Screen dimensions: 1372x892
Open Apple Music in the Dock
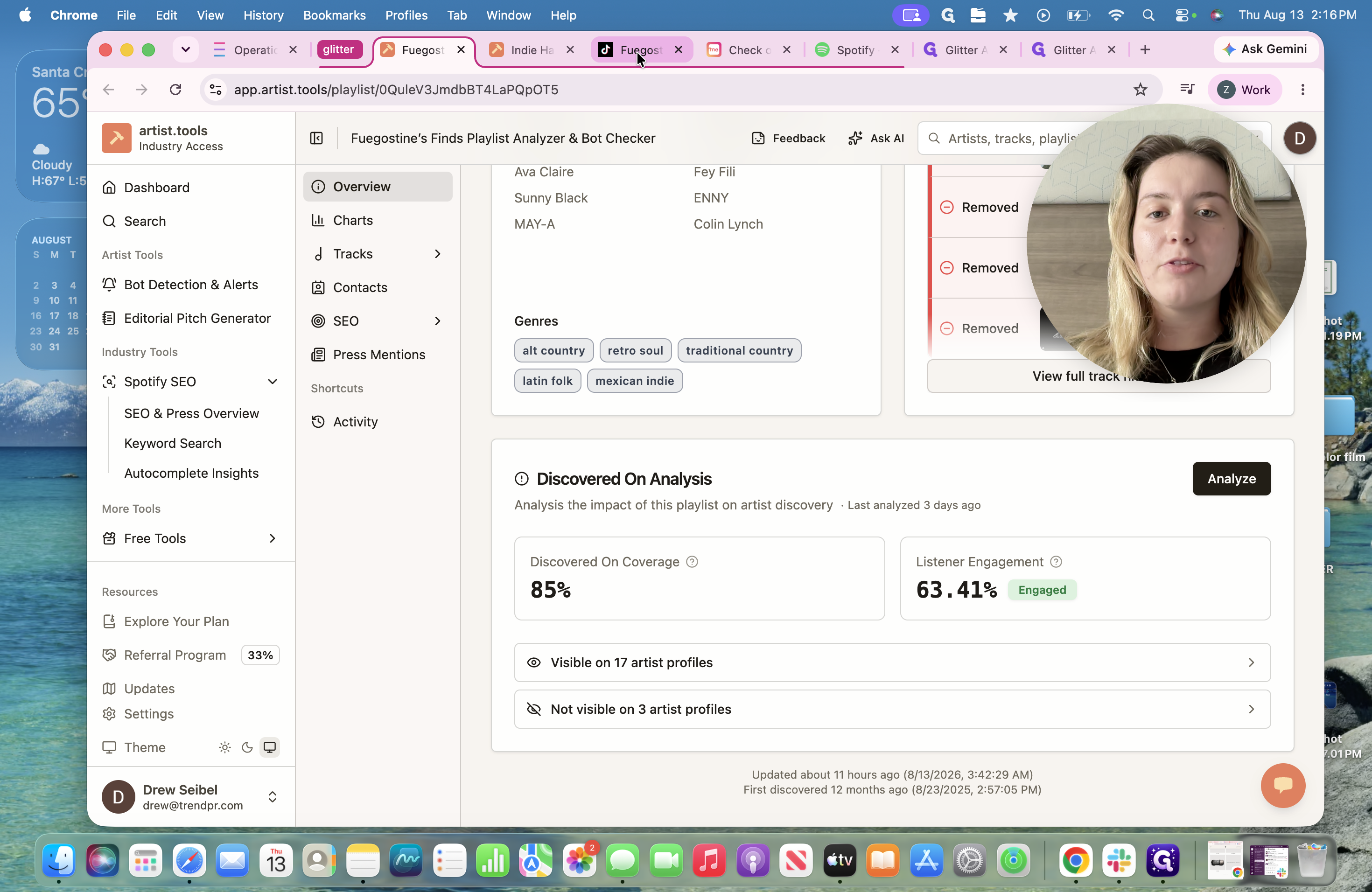[x=709, y=860]
